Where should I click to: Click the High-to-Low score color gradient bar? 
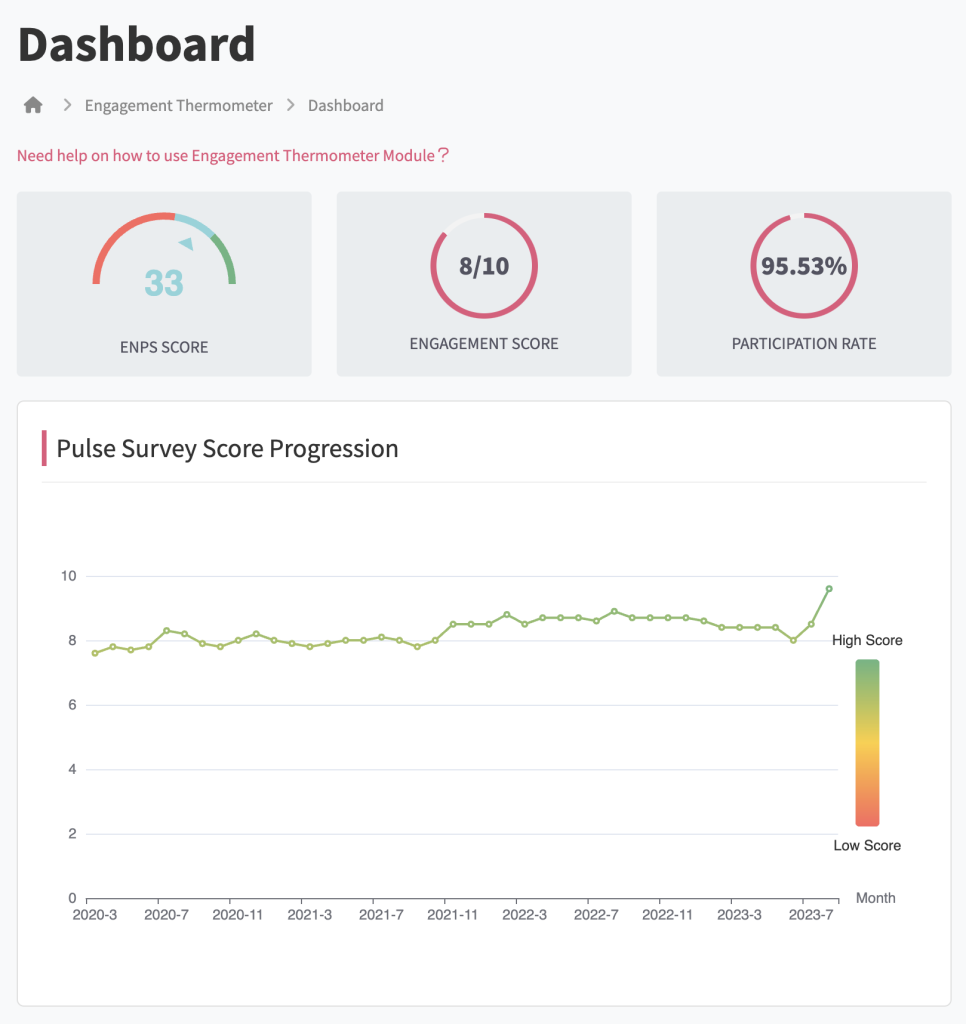(x=867, y=742)
